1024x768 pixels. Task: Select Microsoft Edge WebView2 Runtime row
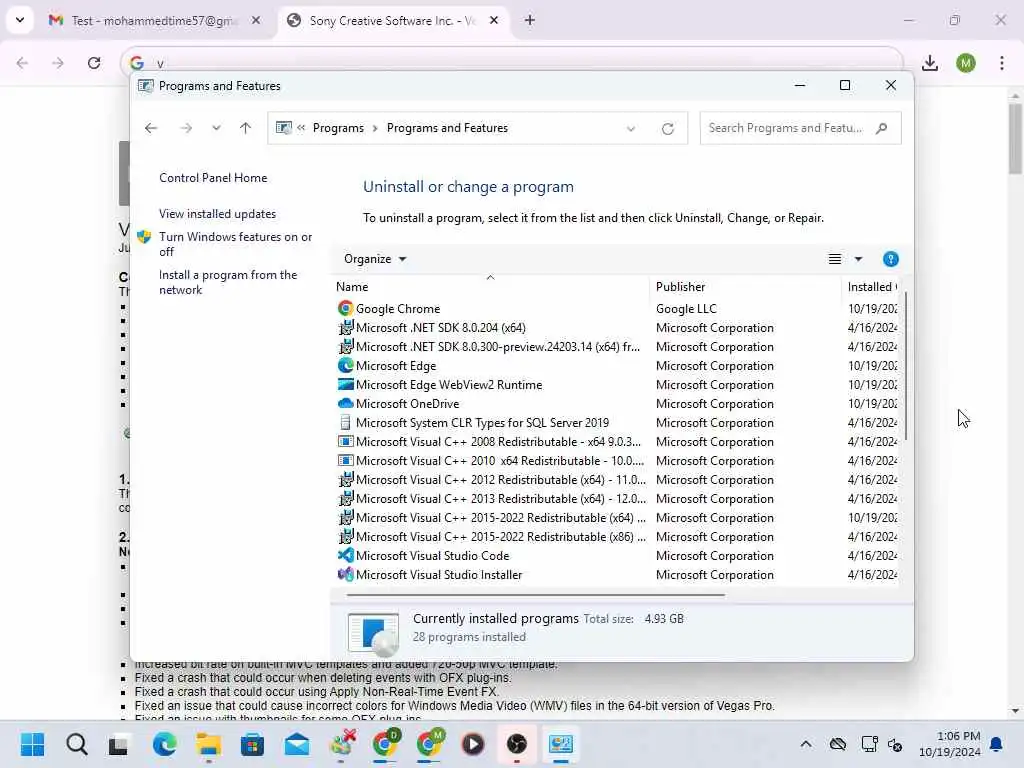click(x=616, y=385)
